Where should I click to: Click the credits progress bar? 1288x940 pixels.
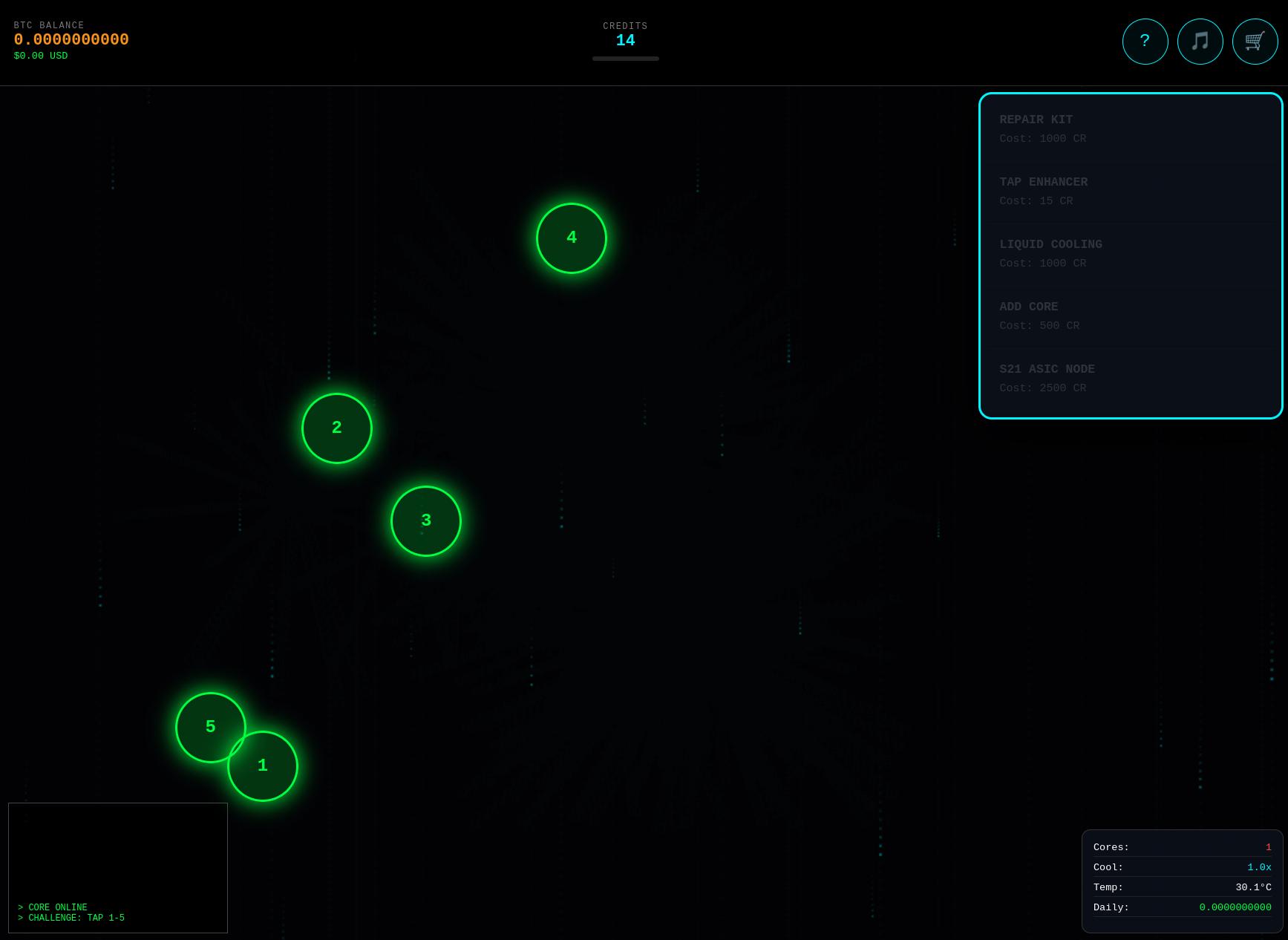click(x=625, y=59)
